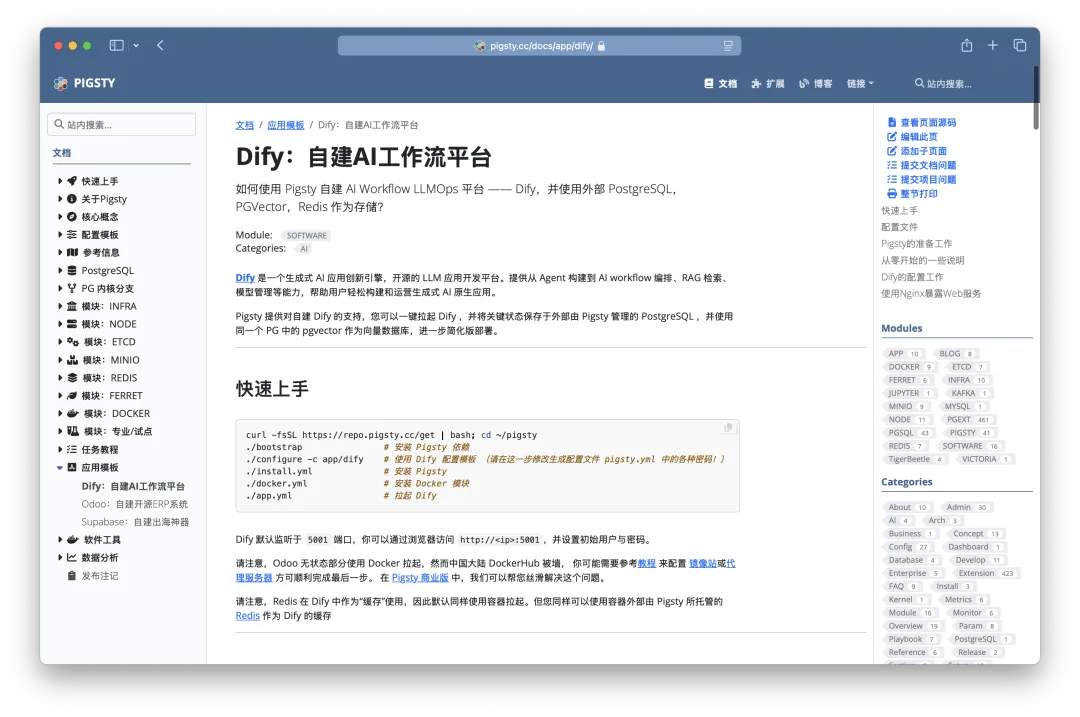The image size is (1080, 717).
Task: Click the book icon beside 参考信息
Action: pyautogui.click(x=72, y=253)
